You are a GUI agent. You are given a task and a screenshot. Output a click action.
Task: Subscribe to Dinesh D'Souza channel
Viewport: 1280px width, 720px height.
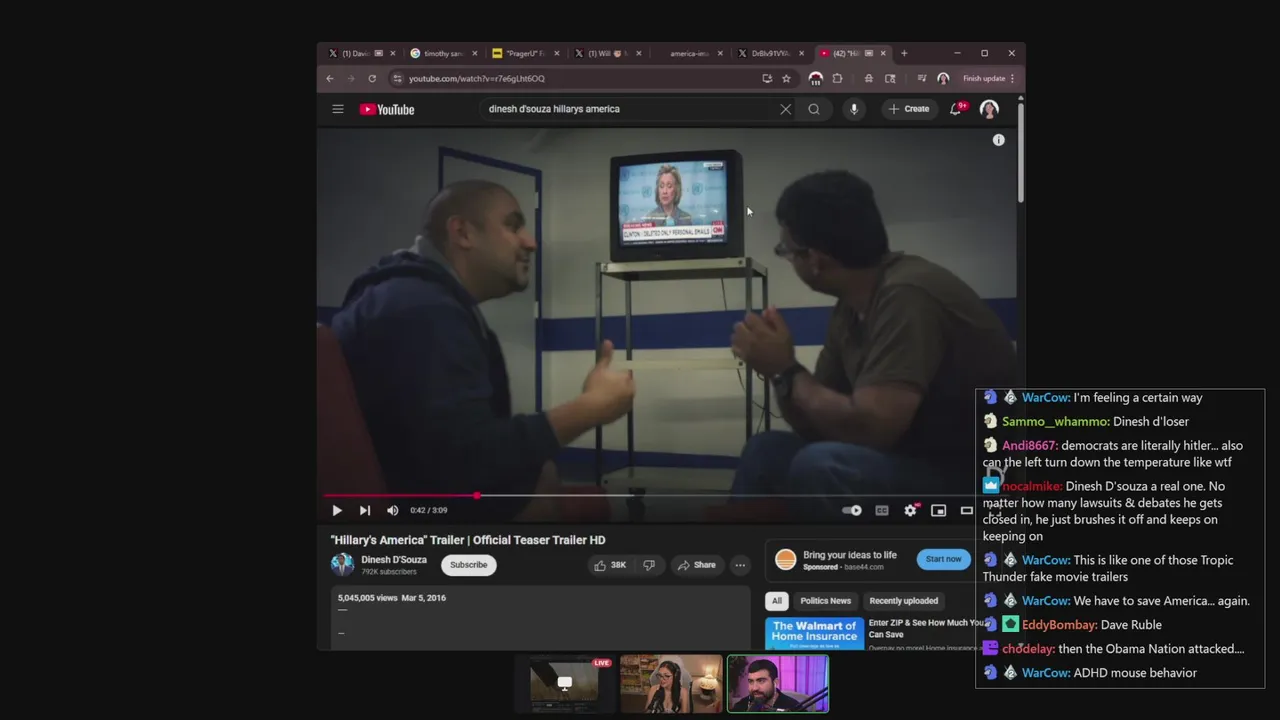[x=468, y=565]
